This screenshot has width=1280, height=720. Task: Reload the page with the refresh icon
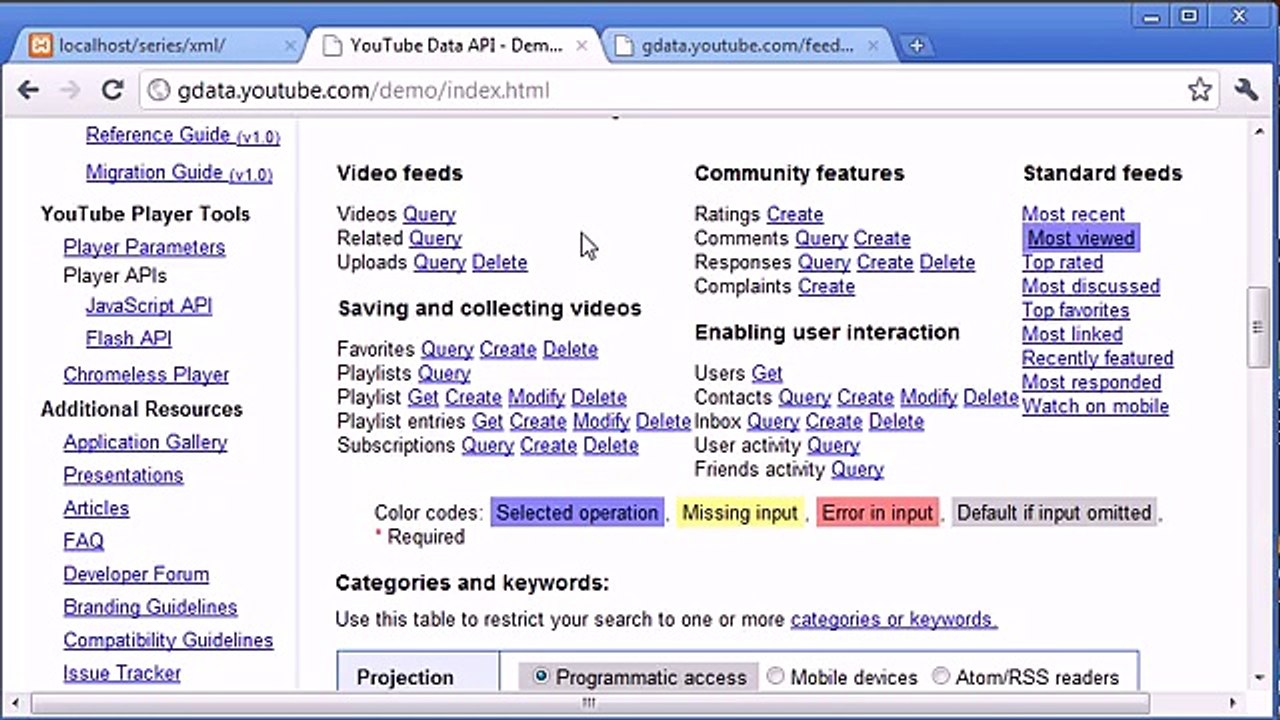[x=112, y=90]
